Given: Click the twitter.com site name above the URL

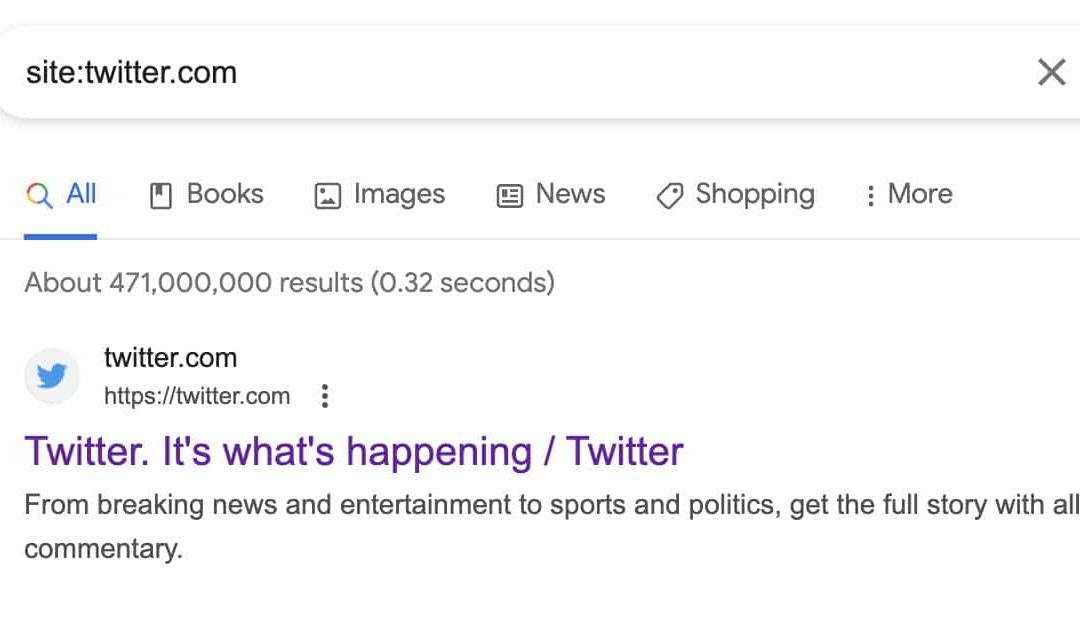Looking at the screenshot, I should click(x=170, y=358).
